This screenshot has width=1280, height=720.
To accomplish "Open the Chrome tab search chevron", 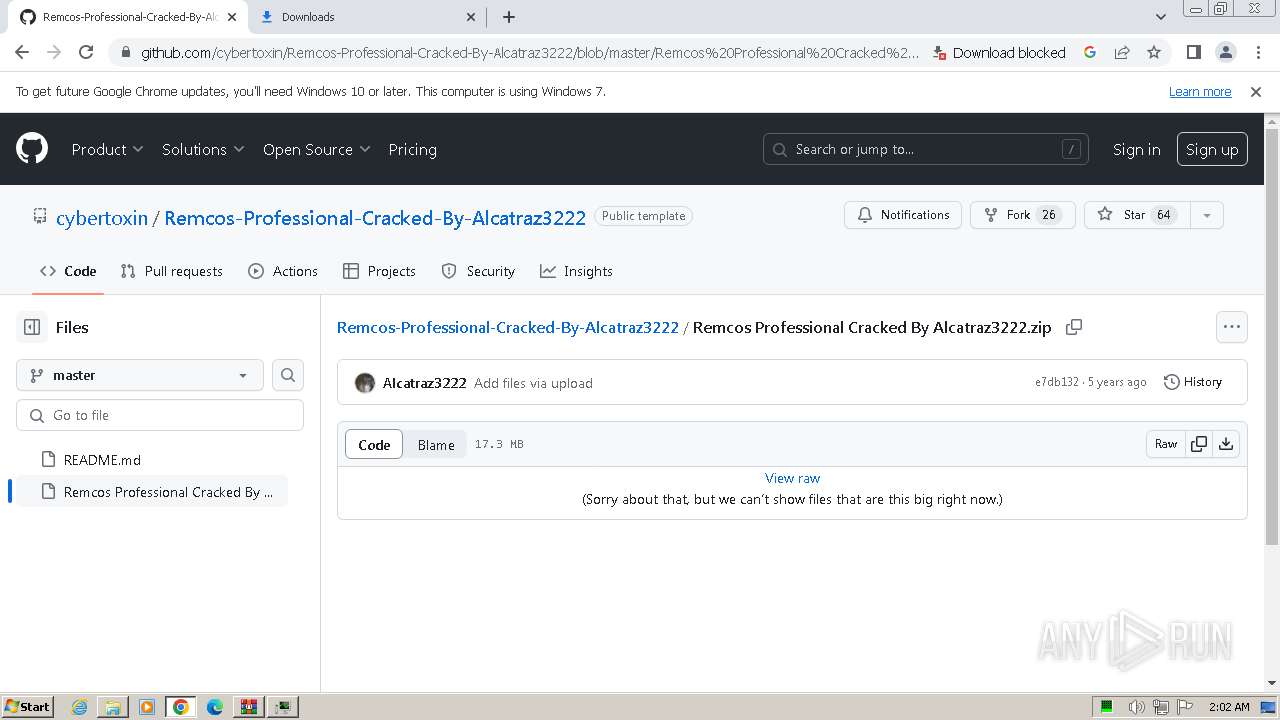I will tap(1160, 17).
